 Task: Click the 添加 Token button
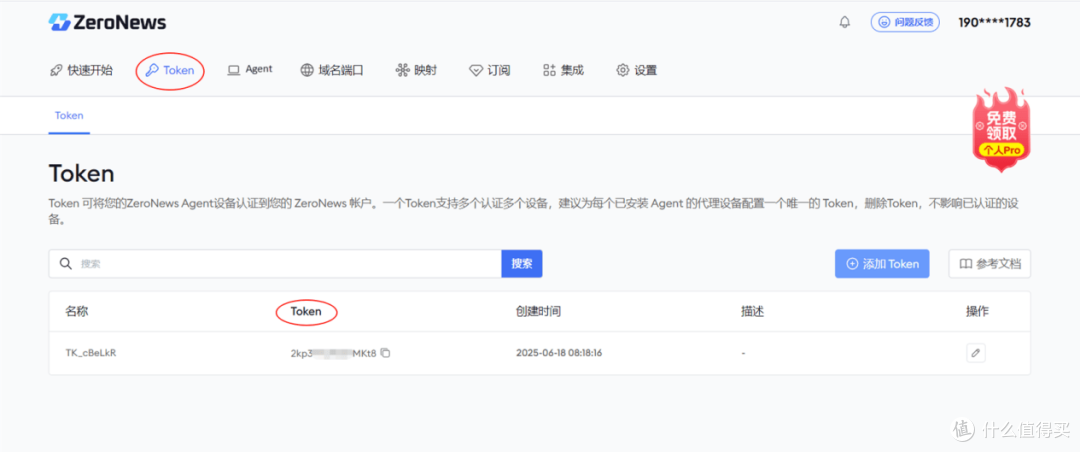pos(882,264)
